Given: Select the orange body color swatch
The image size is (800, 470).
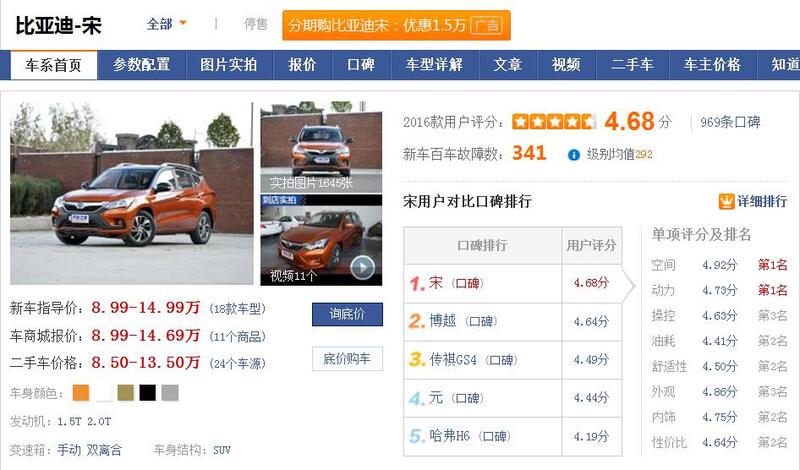Looking at the screenshot, I should [81, 393].
